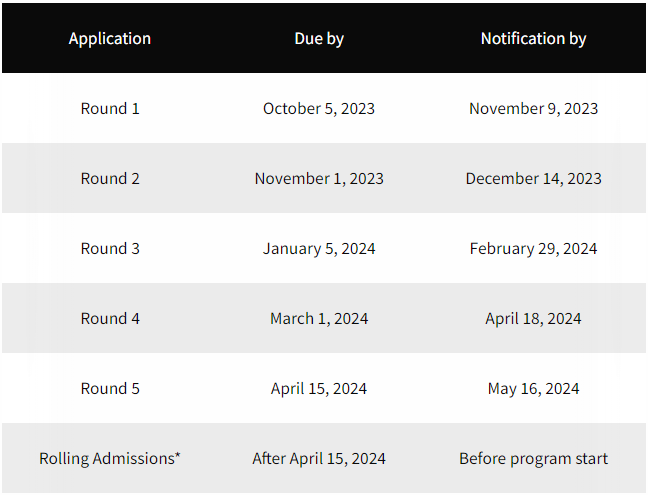Image resolution: width=648 pixels, height=495 pixels.
Task: Select the Round 2 cell
Action: click(x=110, y=178)
